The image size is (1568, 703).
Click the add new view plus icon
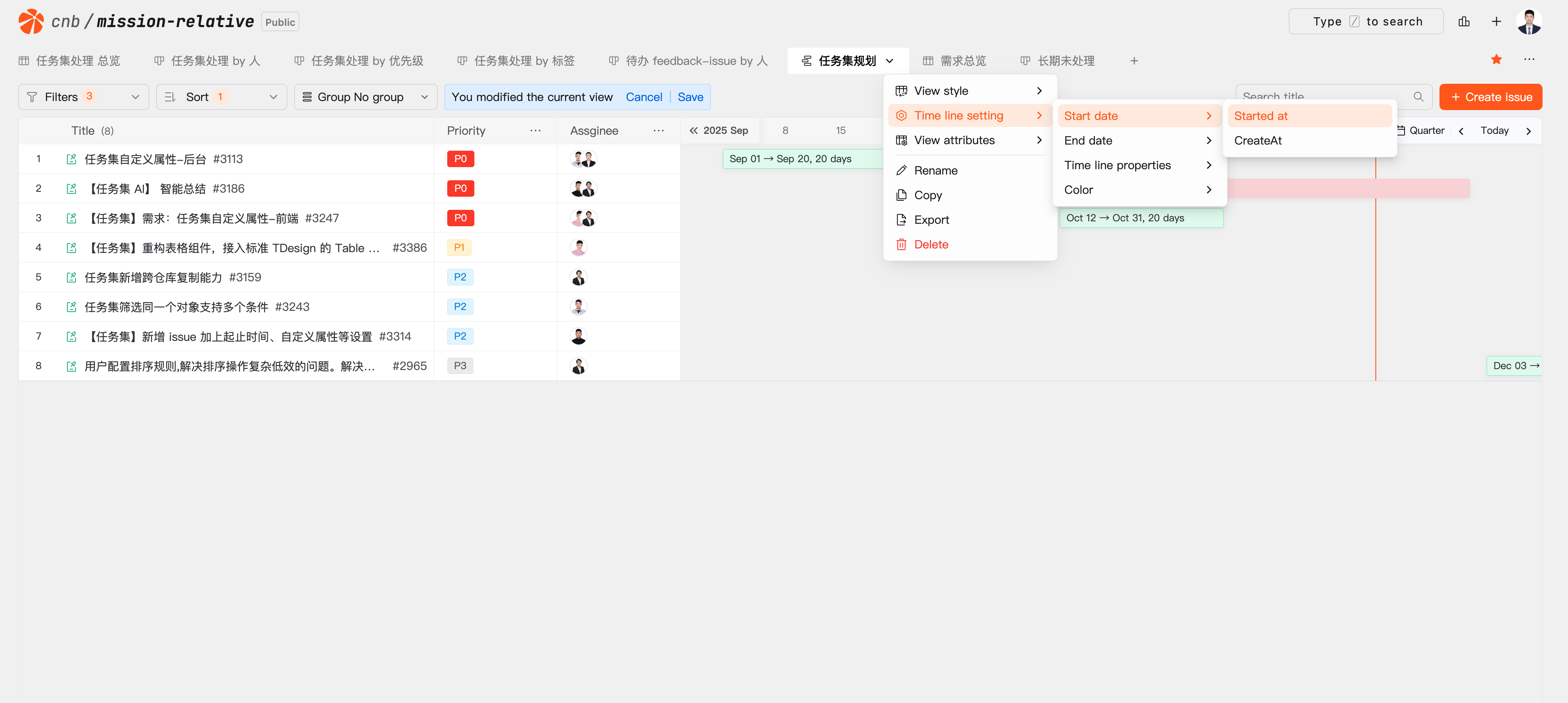coord(1133,61)
